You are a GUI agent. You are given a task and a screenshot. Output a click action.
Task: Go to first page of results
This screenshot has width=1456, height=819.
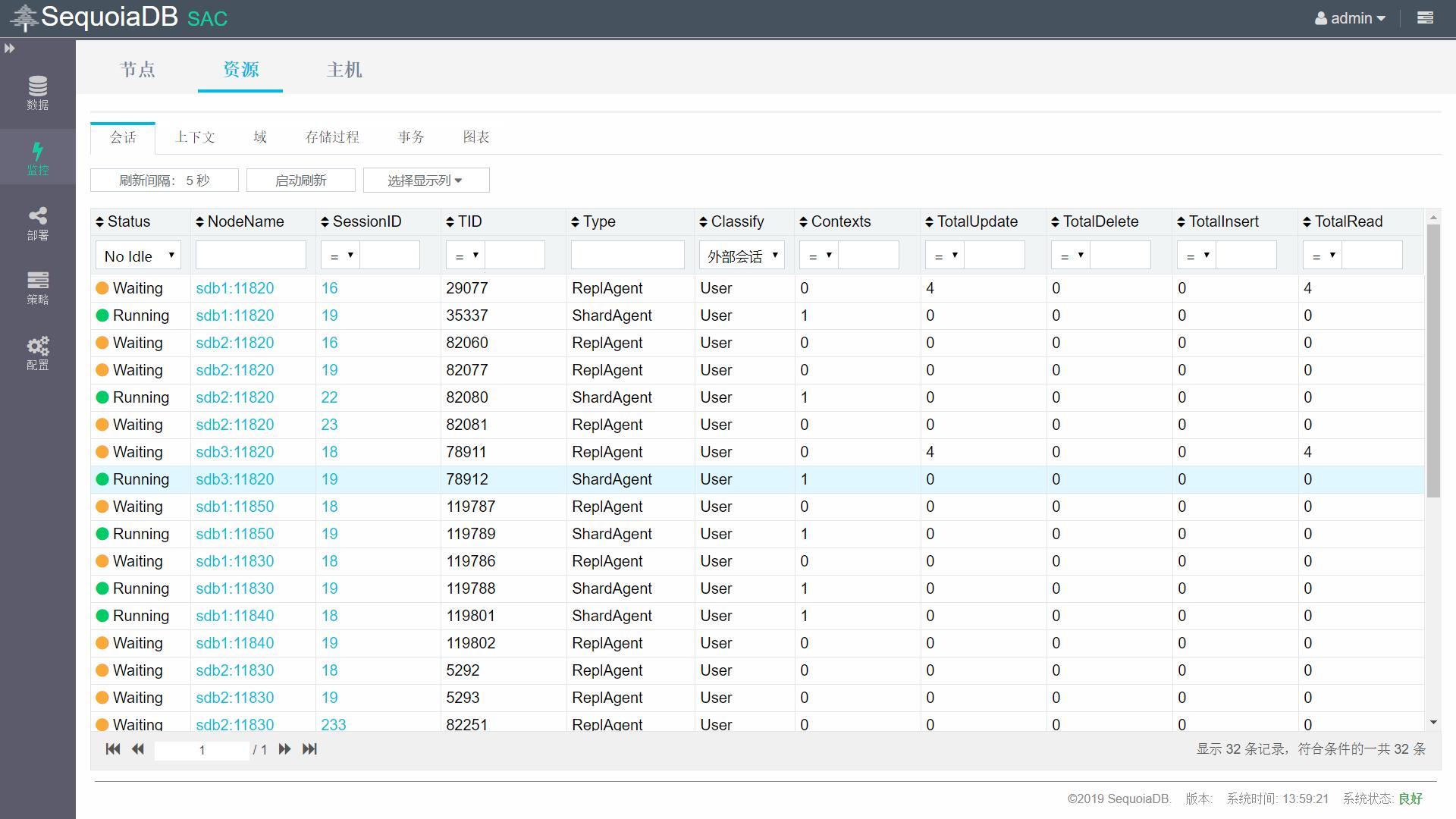click(x=113, y=749)
